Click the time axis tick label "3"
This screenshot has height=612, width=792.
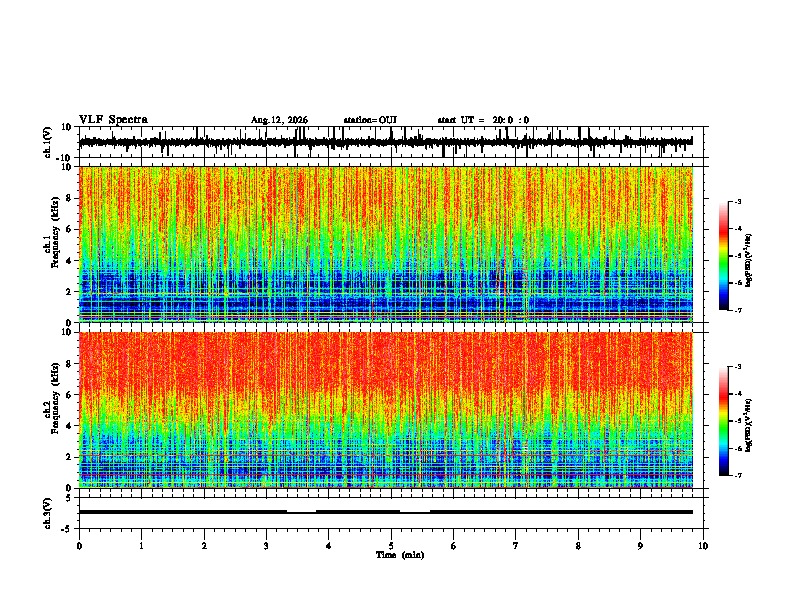tap(266, 546)
